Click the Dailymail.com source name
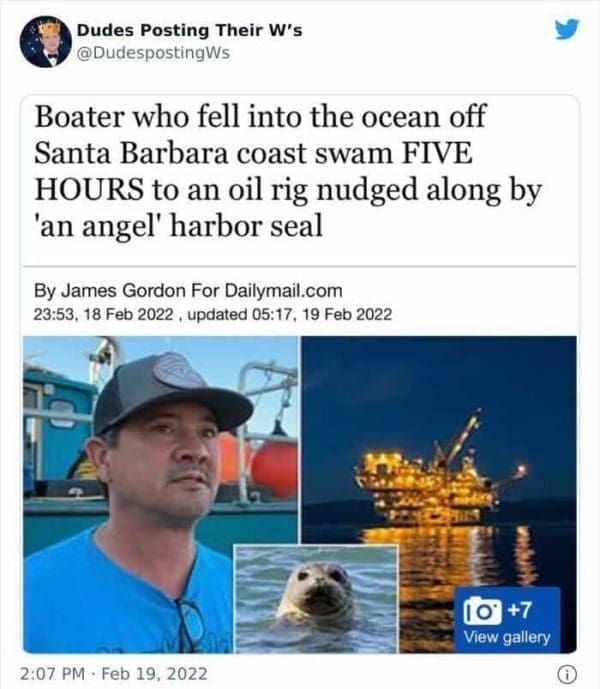 284,290
